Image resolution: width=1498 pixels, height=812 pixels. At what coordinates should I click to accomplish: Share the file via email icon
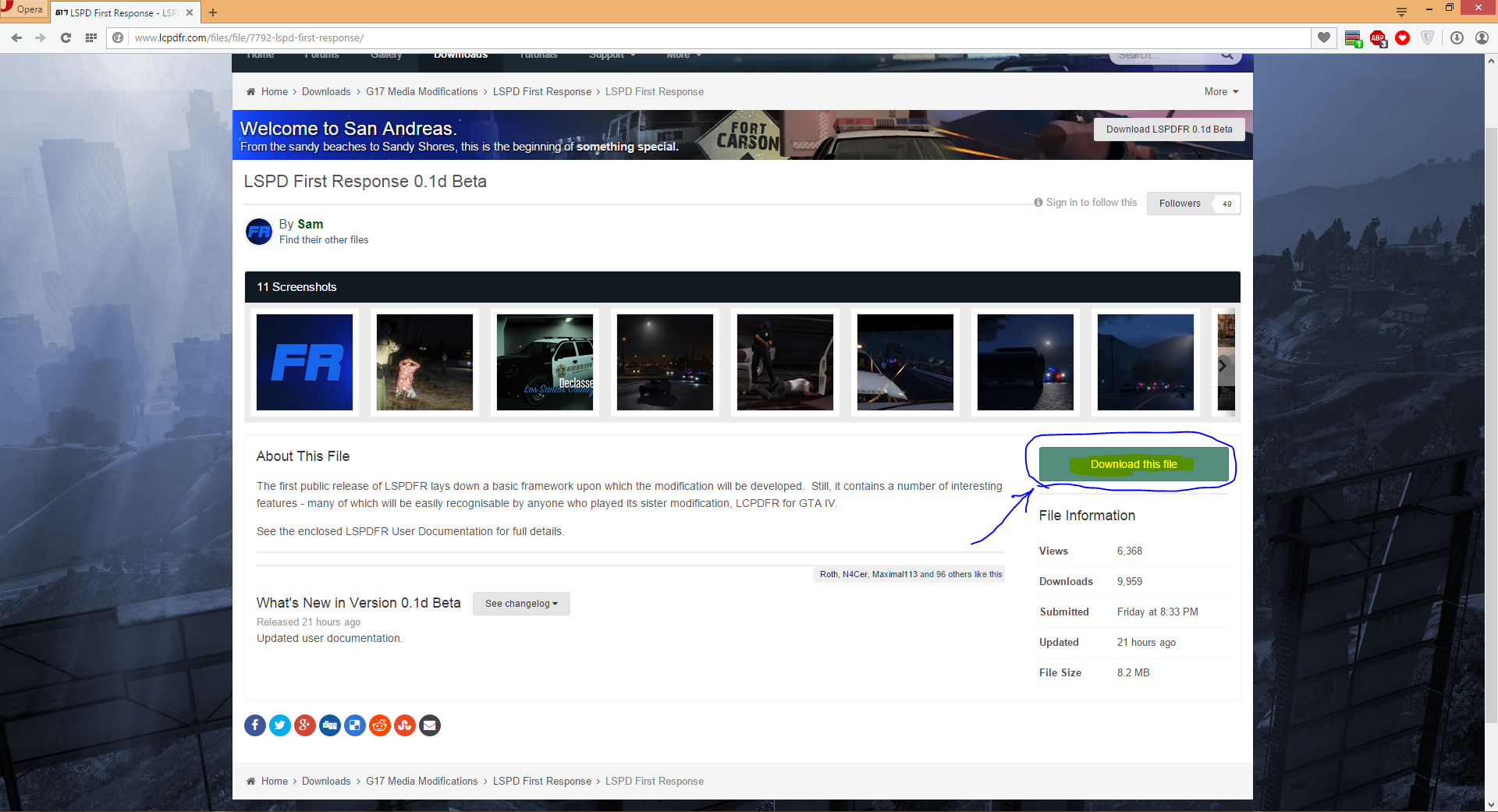(430, 725)
